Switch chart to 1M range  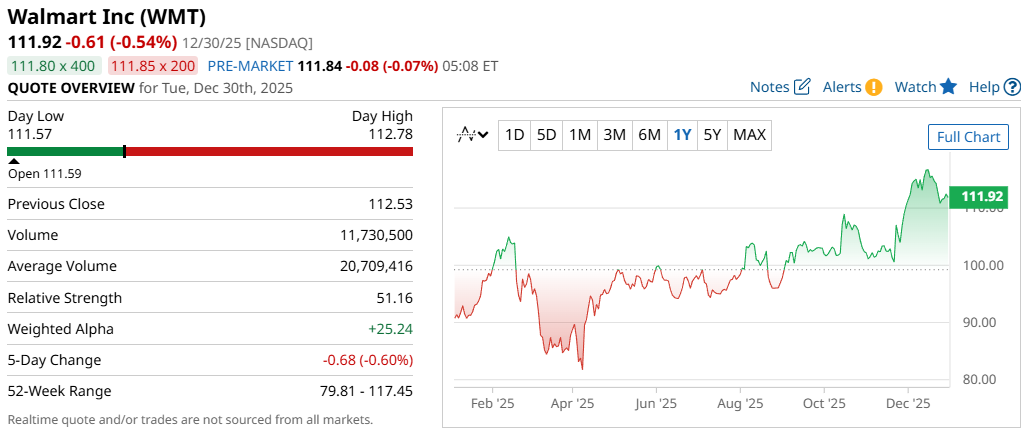580,135
